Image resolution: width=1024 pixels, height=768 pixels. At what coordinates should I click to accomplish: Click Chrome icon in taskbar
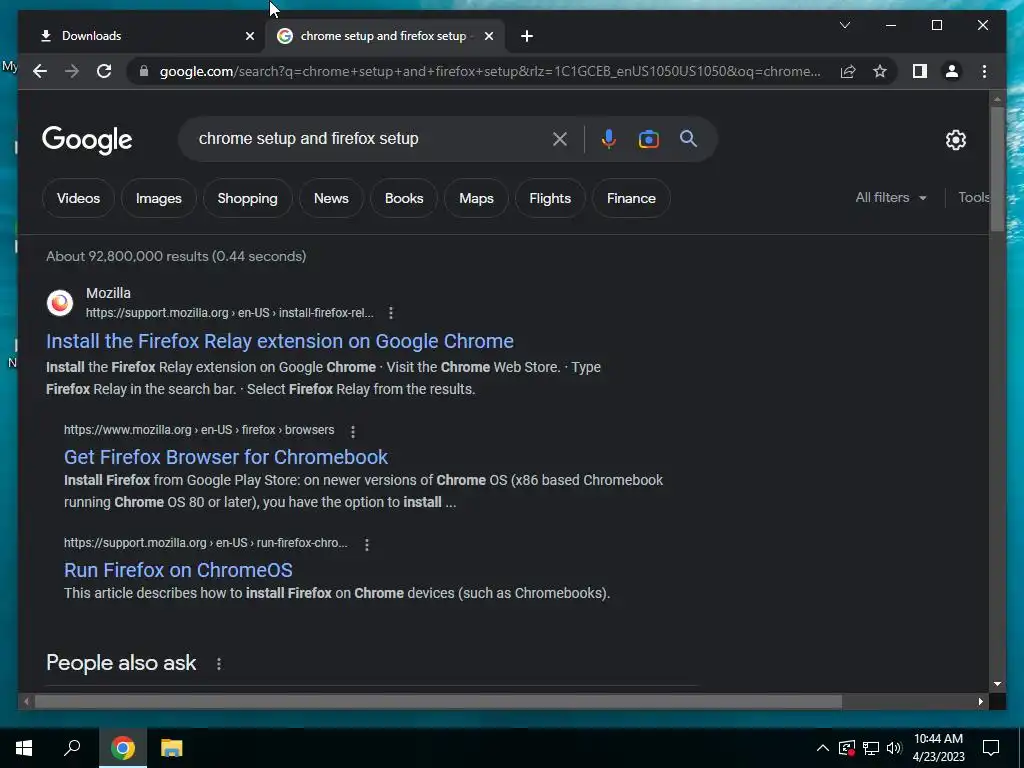(123, 748)
